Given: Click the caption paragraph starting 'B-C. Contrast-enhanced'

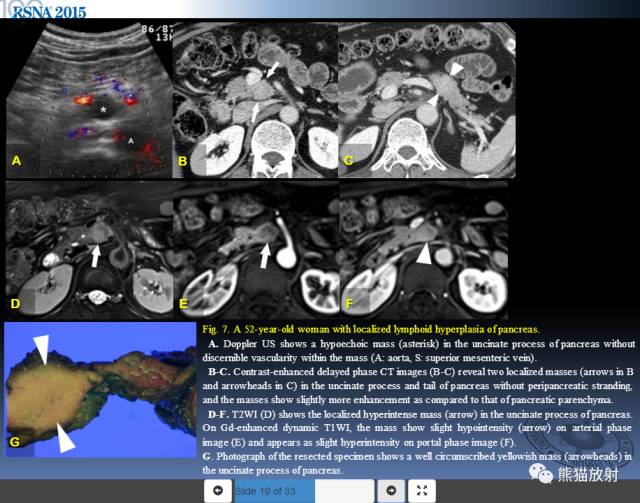Looking at the screenshot, I should (418, 385).
